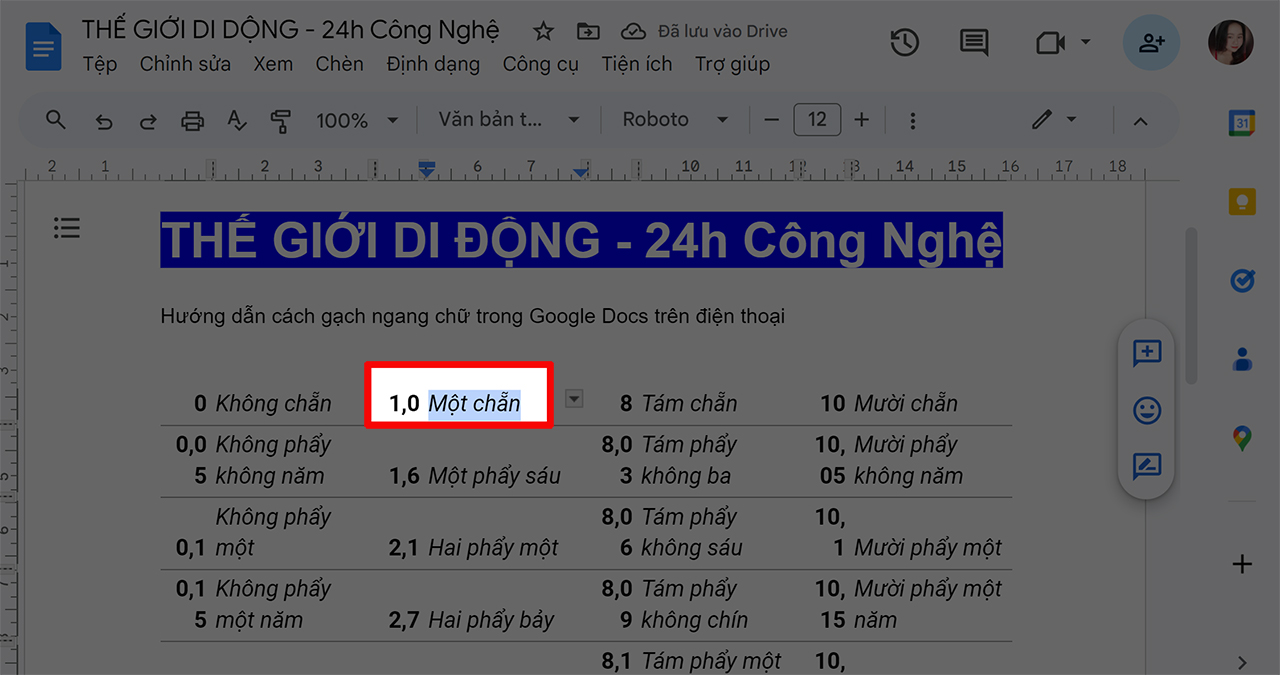The width and height of the screenshot is (1280, 675).
Task: Toggle suggesting mode from the floating sidebar
Action: 1146,467
